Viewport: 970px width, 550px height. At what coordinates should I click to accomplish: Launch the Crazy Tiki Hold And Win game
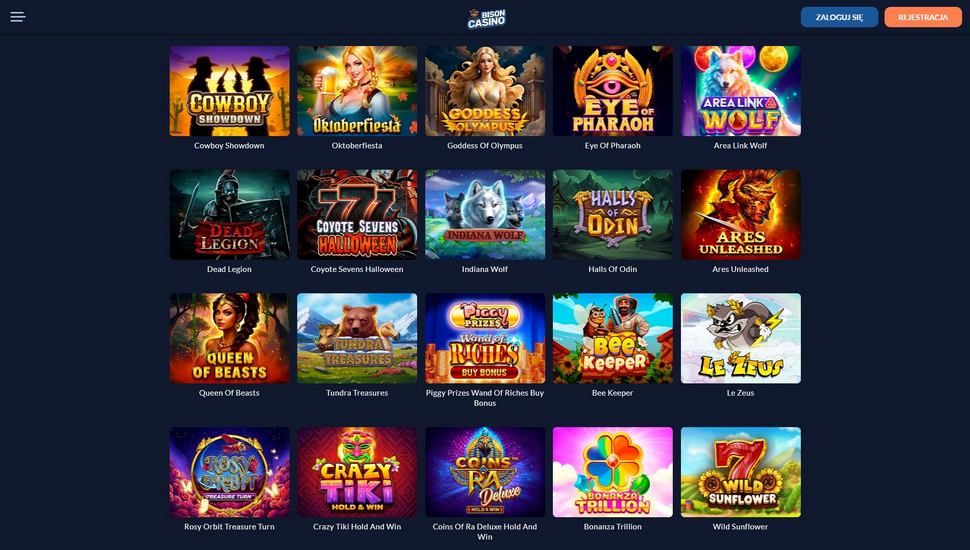(357, 472)
